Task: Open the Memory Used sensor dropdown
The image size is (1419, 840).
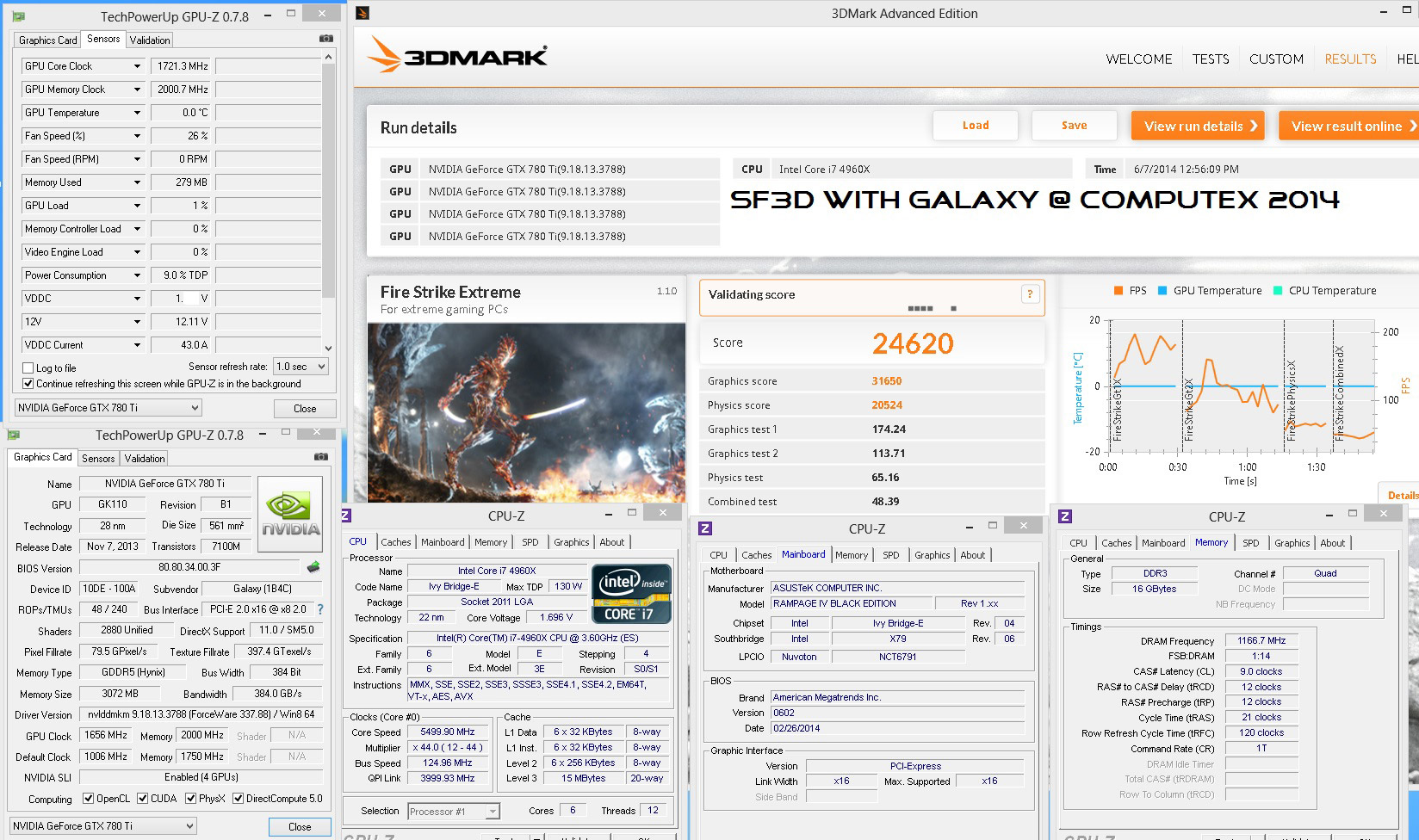Action: pyautogui.click(x=137, y=182)
